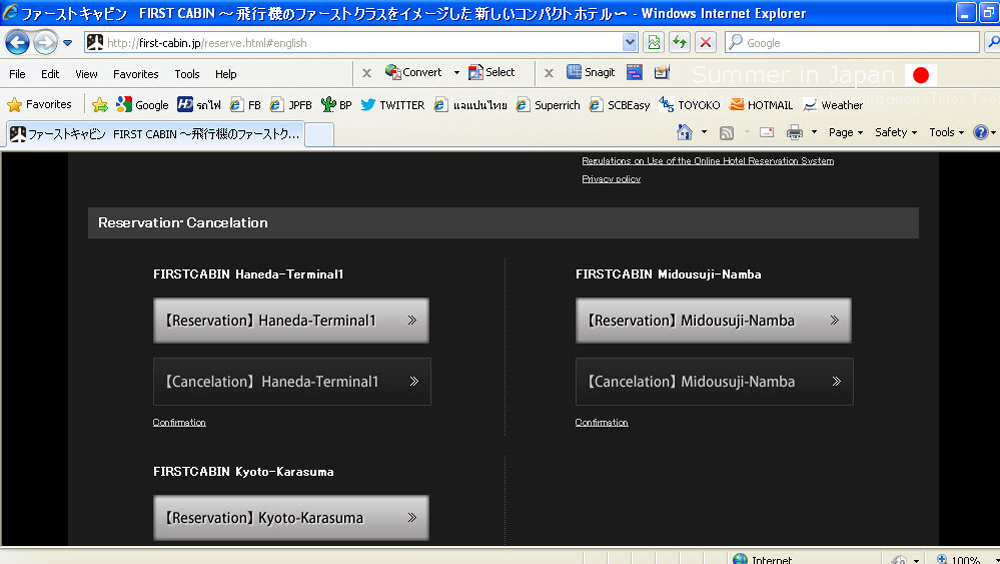Open Regulations on Use of Online Reservation link

pyautogui.click(x=708, y=161)
